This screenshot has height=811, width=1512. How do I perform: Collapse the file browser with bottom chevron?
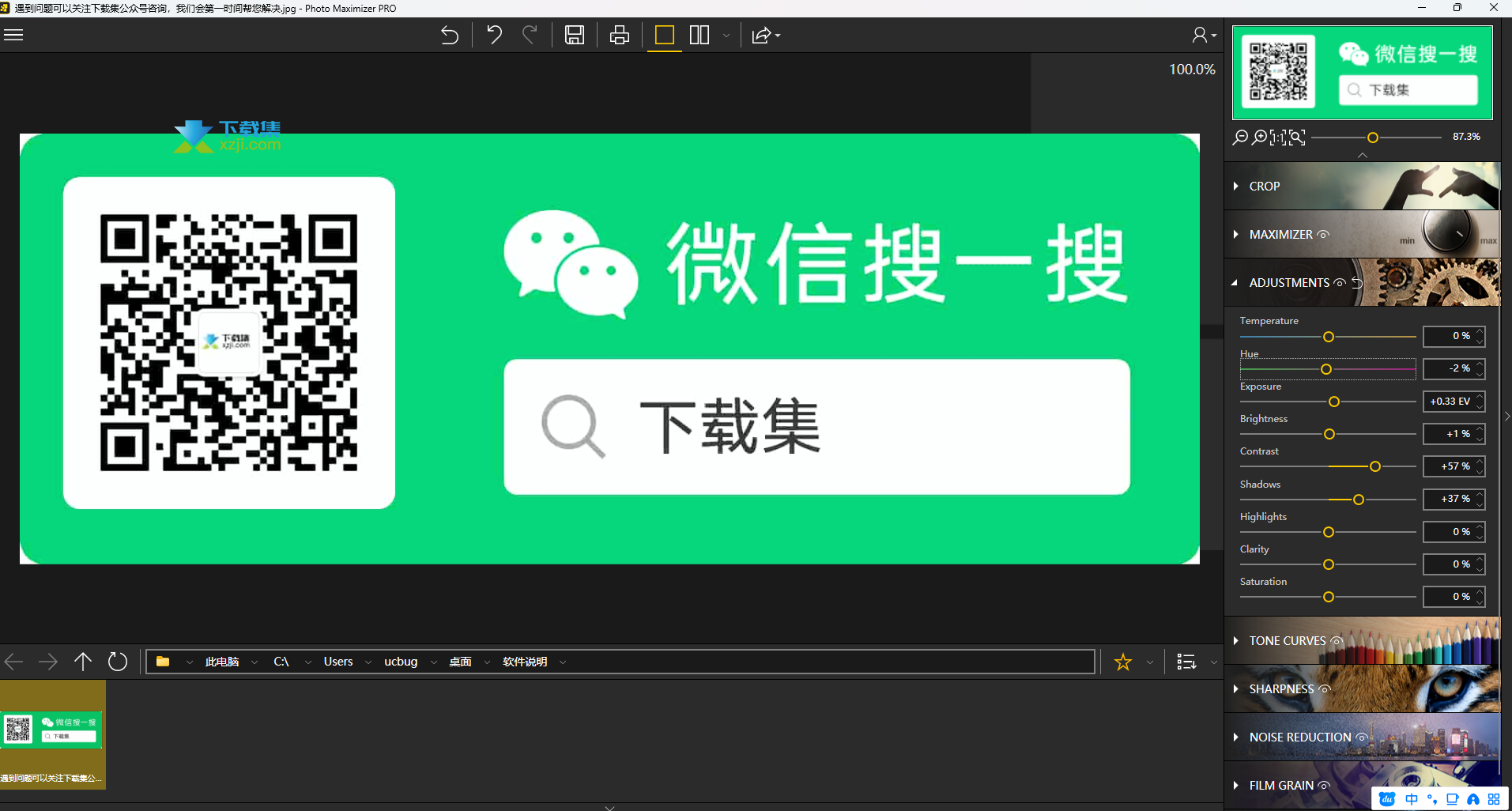point(609,808)
